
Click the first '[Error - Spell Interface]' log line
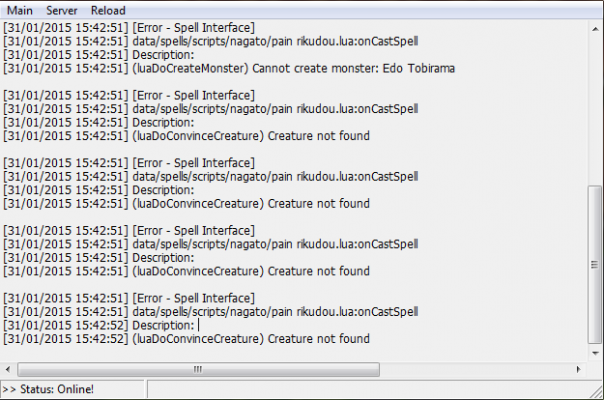129,28
